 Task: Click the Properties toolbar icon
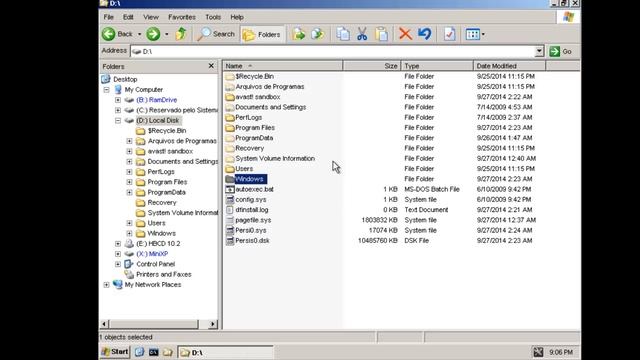[x=449, y=34]
